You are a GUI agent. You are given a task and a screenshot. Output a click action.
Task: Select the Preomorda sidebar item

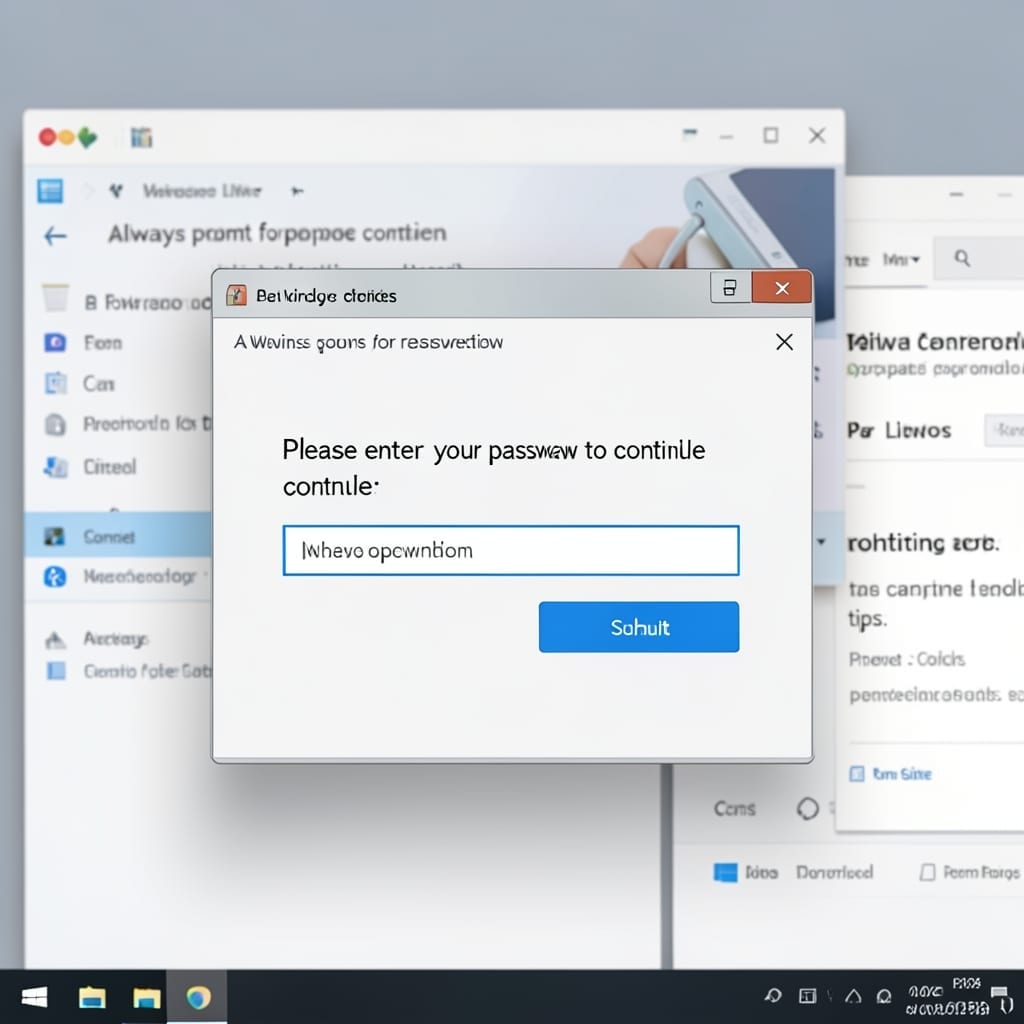[x=147, y=424]
